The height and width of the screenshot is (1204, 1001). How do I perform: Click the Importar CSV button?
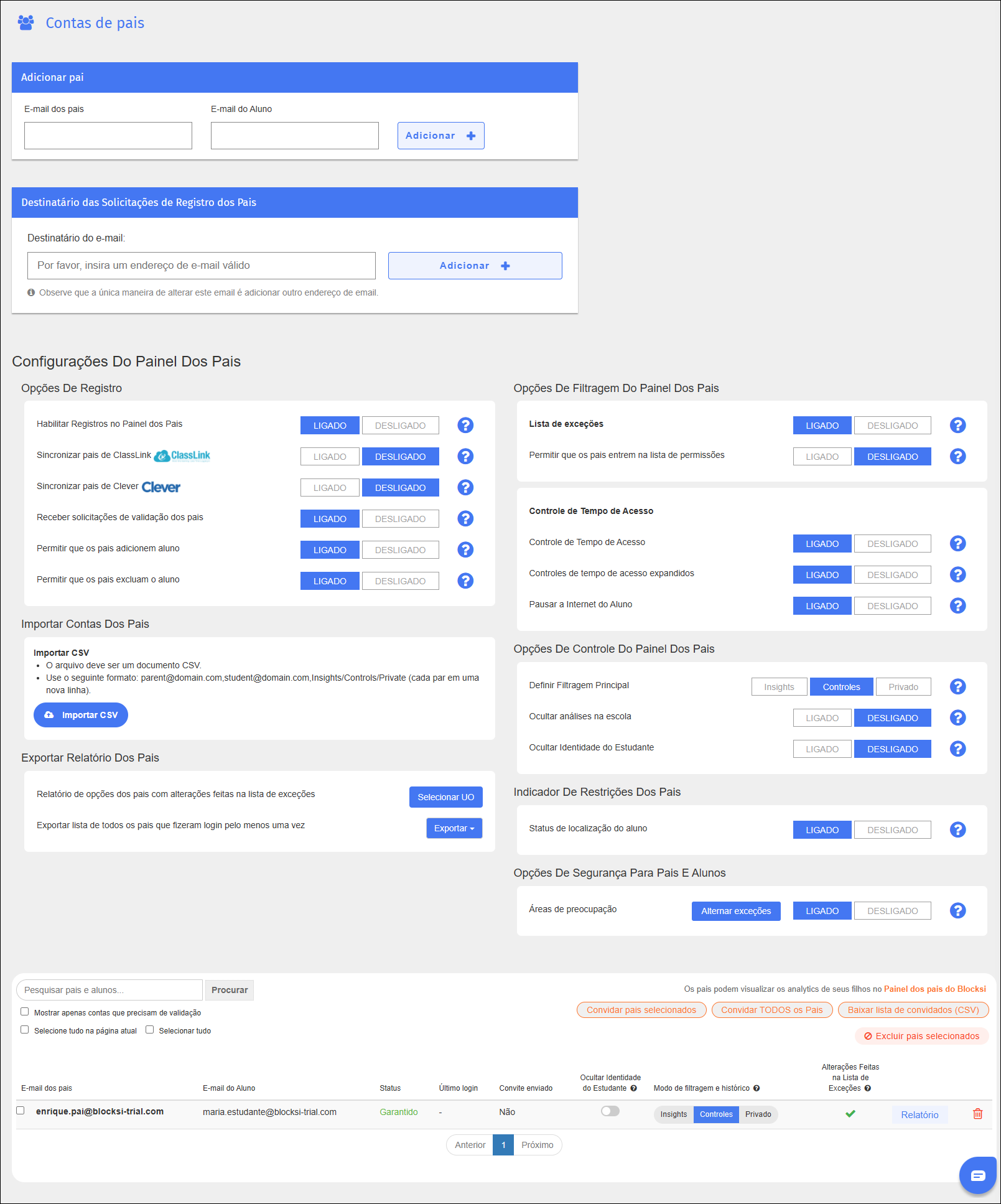tap(81, 715)
